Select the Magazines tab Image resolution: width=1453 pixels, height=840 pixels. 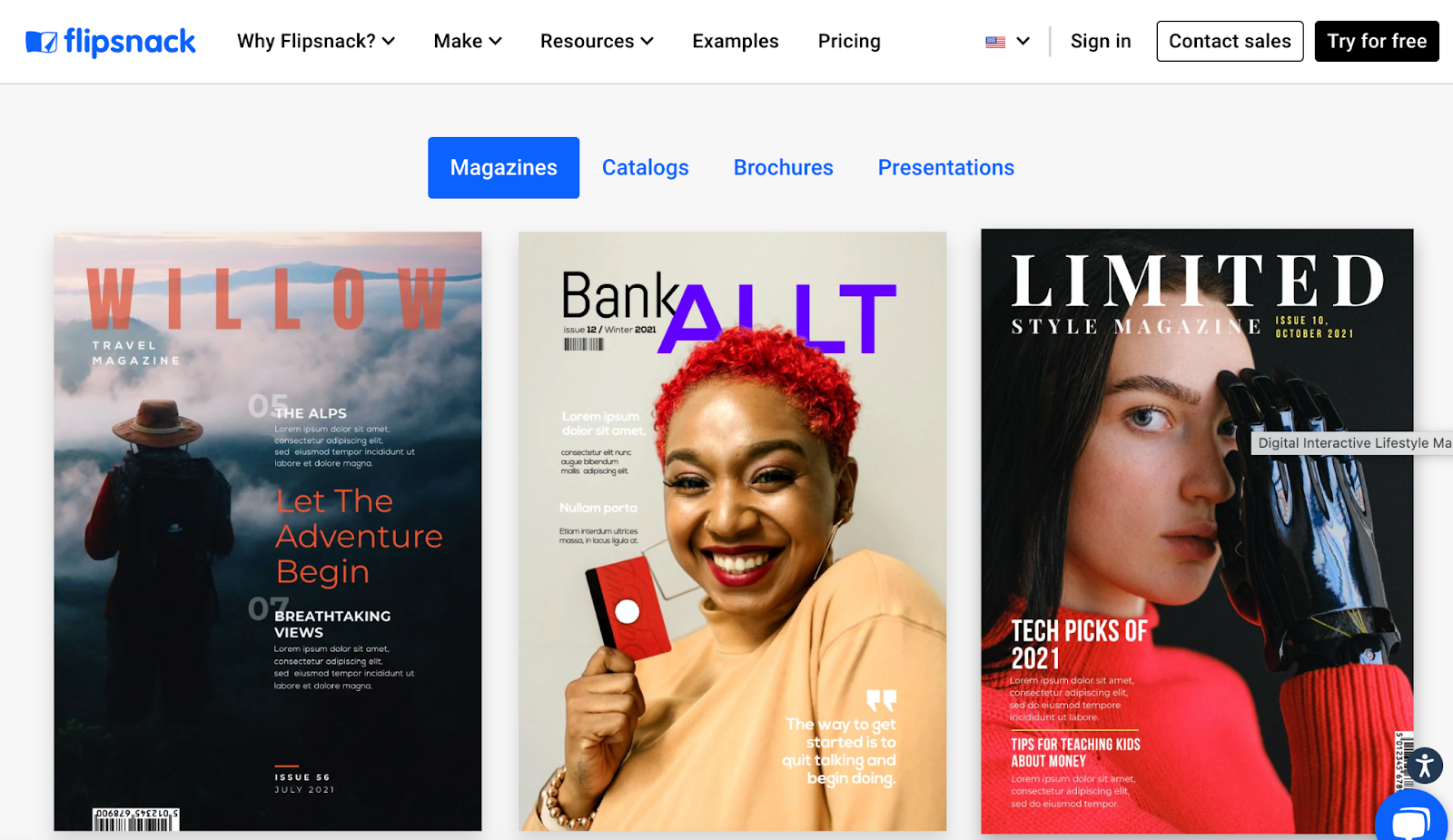pos(504,167)
